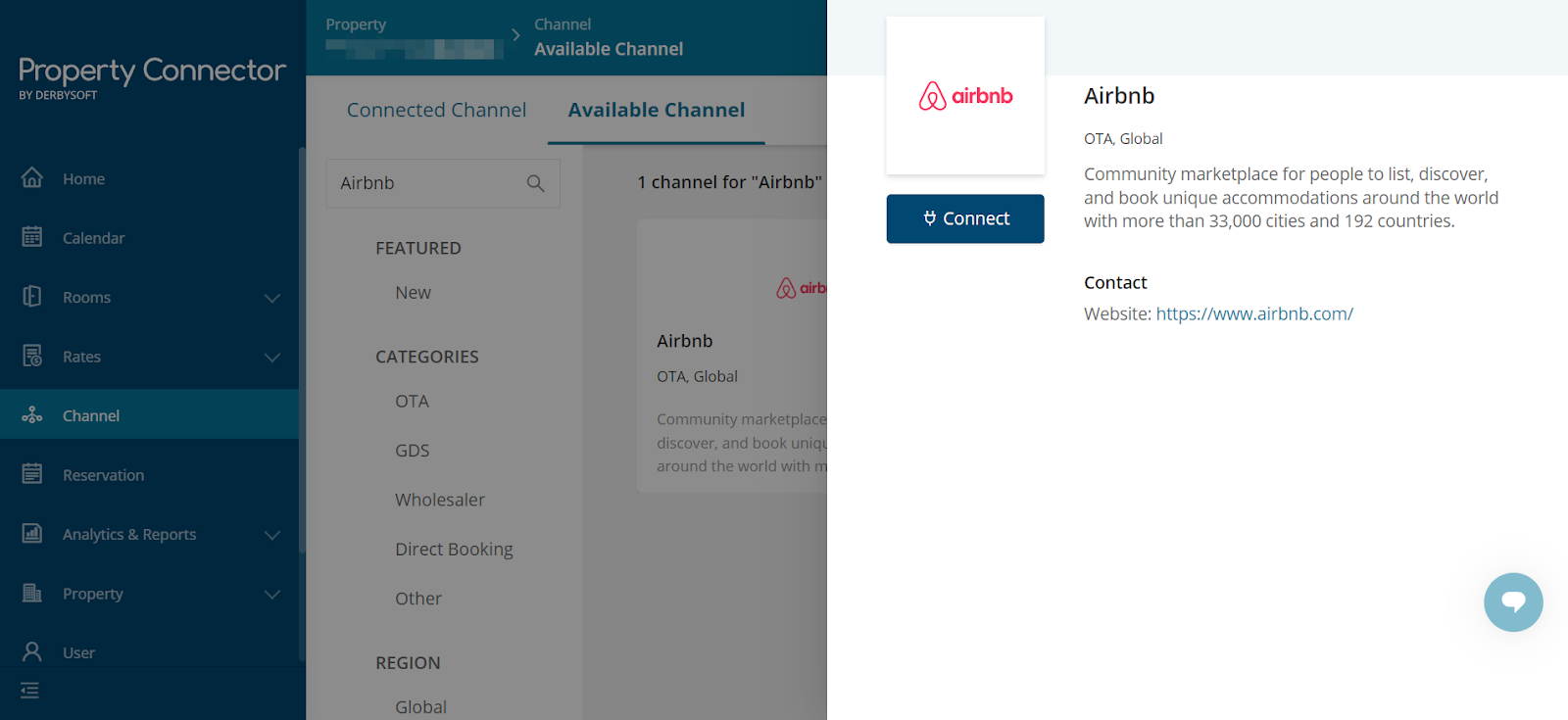Filter by OTA category
Viewport: 1568px width, 720px height.
412,401
